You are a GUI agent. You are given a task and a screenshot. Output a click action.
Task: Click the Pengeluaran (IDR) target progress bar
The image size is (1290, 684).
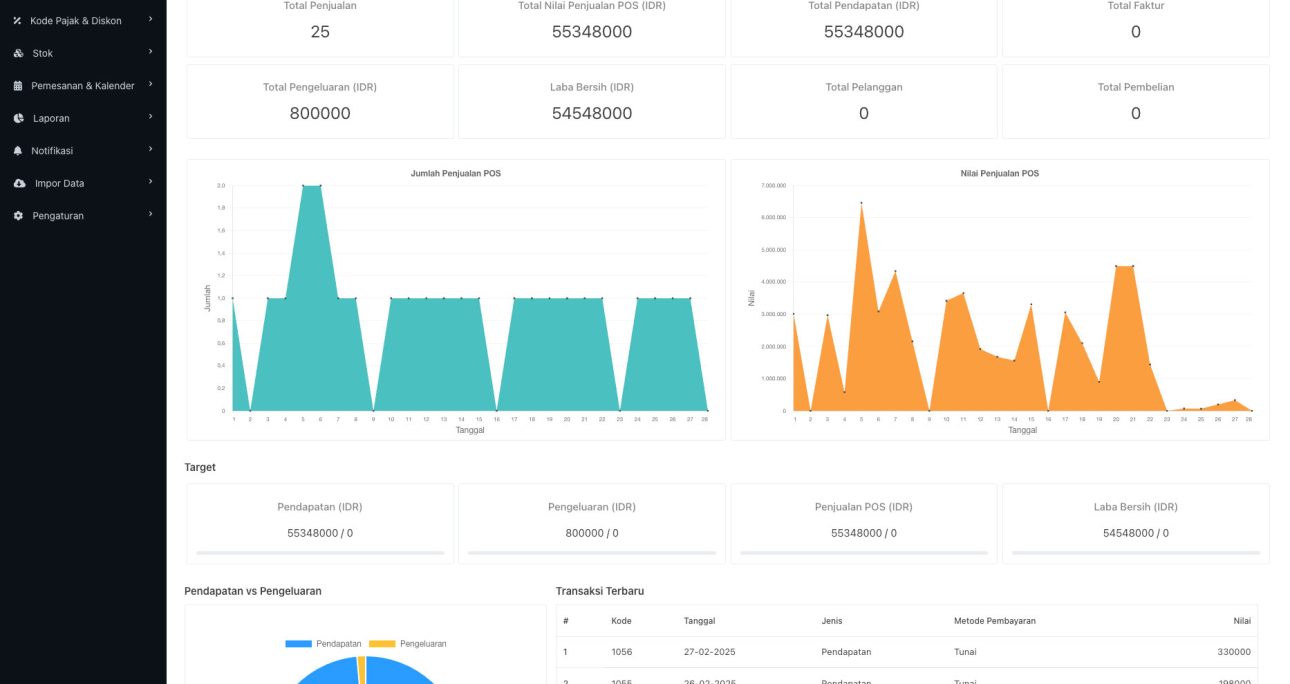point(592,552)
